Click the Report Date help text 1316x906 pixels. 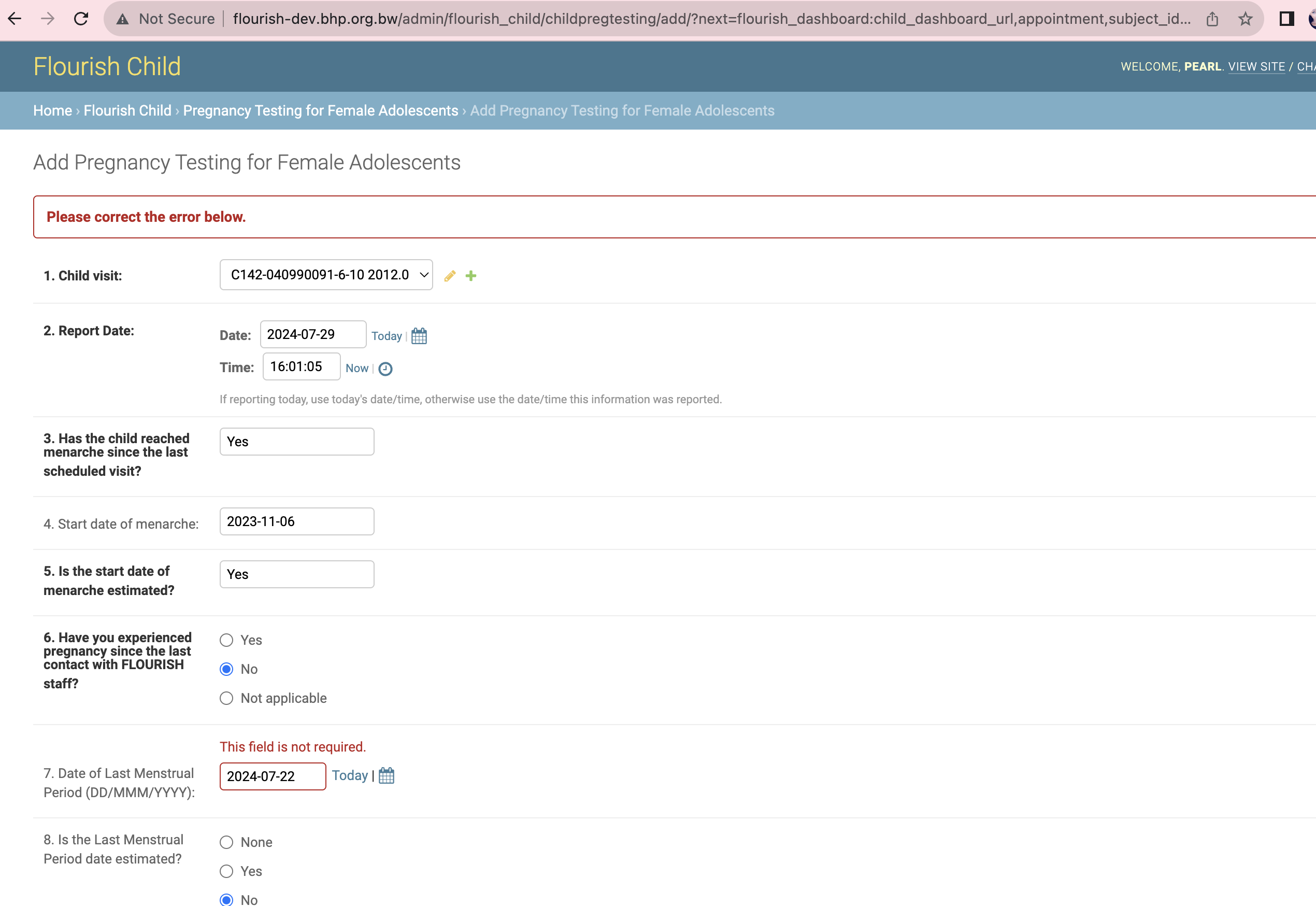[x=470, y=400]
